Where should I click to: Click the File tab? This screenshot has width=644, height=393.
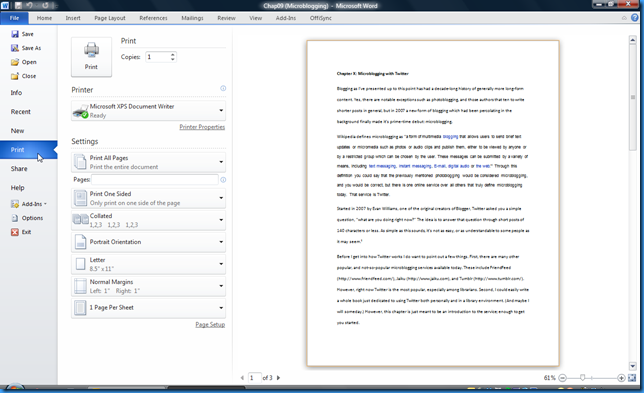[x=14, y=18]
